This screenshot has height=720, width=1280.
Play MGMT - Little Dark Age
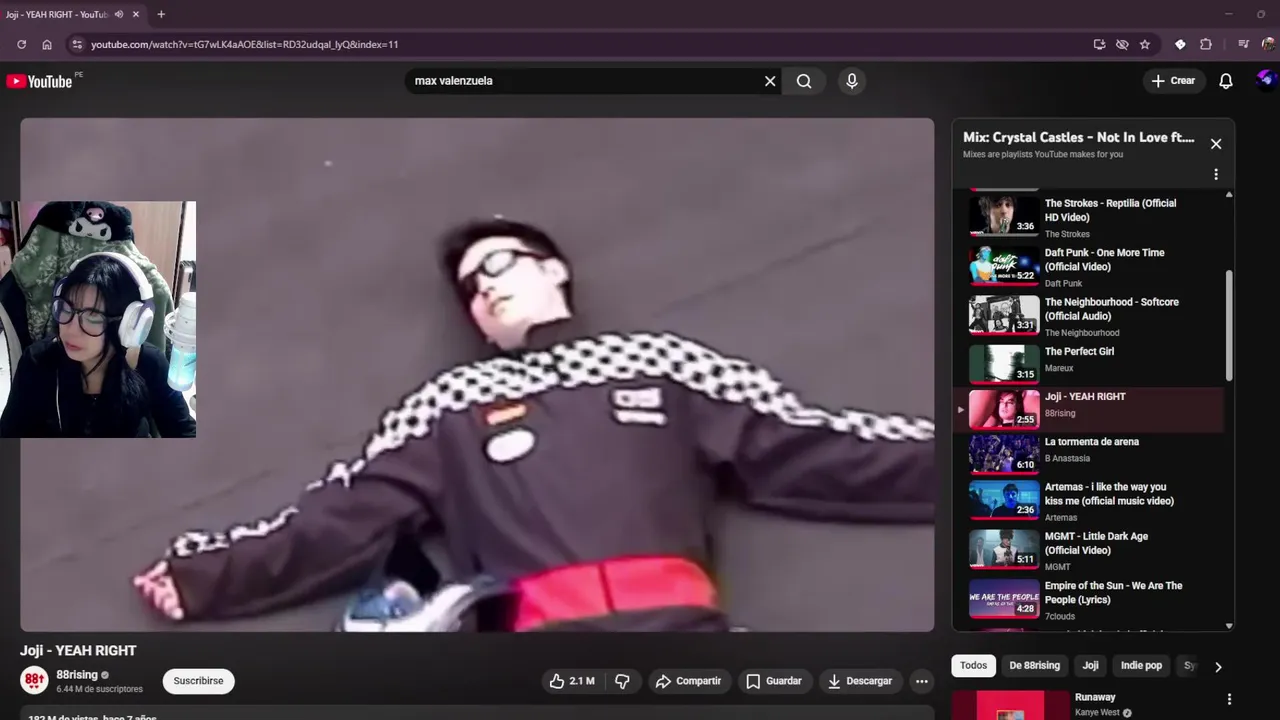1090,550
